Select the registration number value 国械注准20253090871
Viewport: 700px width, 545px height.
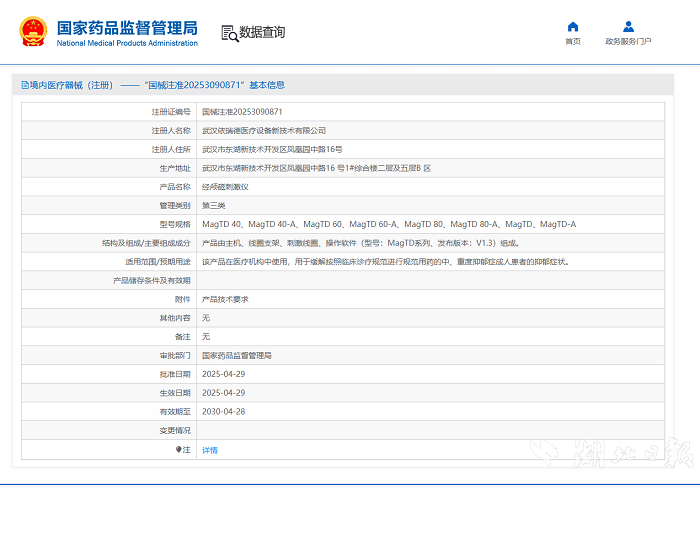pyautogui.click(x=242, y=112)
